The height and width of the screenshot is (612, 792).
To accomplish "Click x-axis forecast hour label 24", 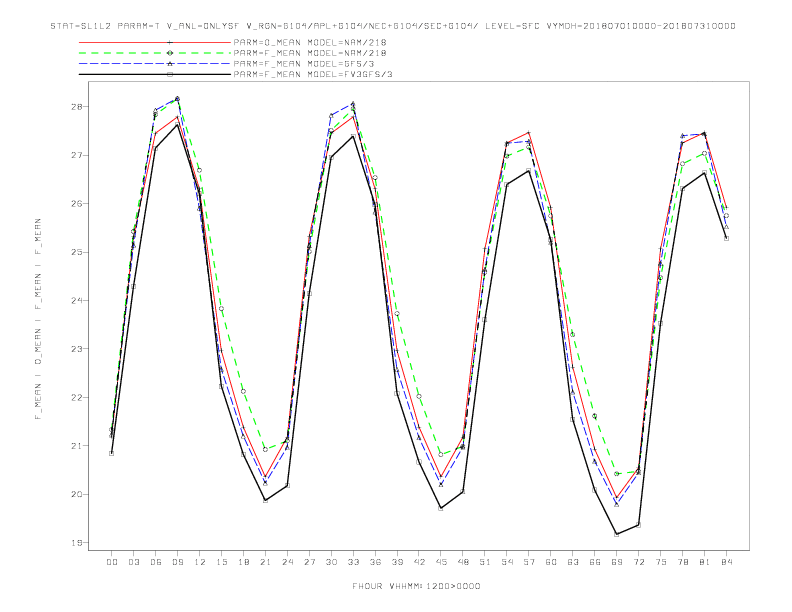I will pyautogui.click(x=287, y=562).
